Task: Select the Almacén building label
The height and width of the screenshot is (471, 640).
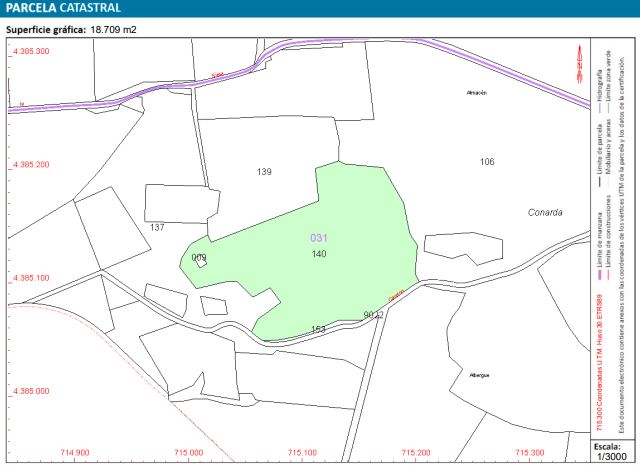Action: 476,93
